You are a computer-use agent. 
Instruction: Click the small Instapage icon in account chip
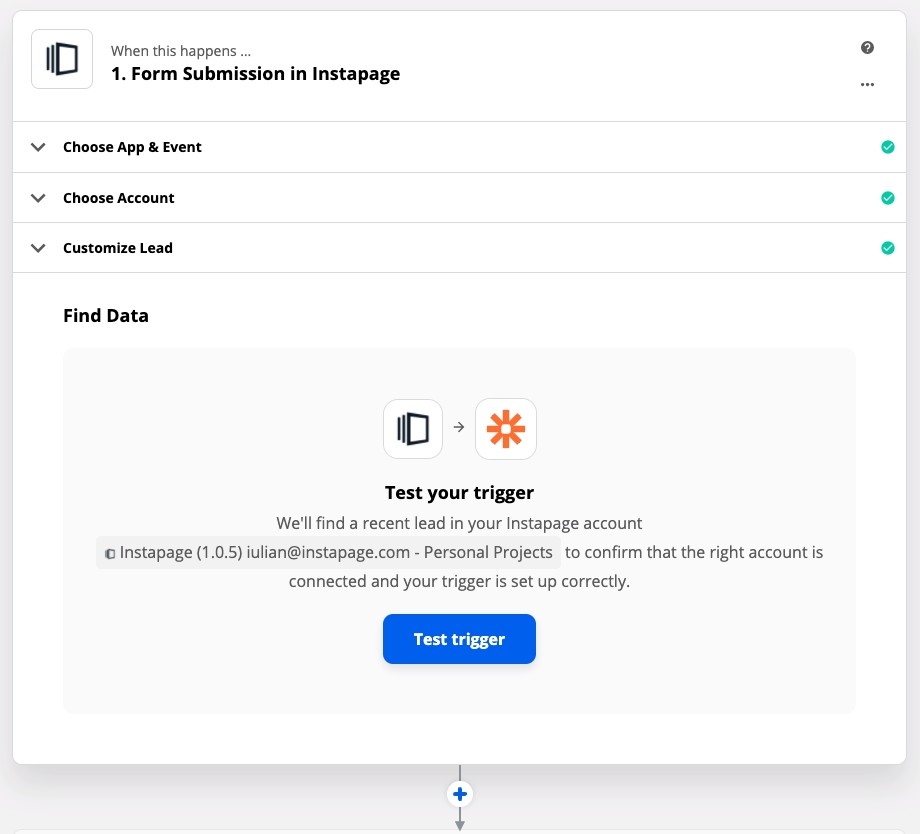click(110, 553)
